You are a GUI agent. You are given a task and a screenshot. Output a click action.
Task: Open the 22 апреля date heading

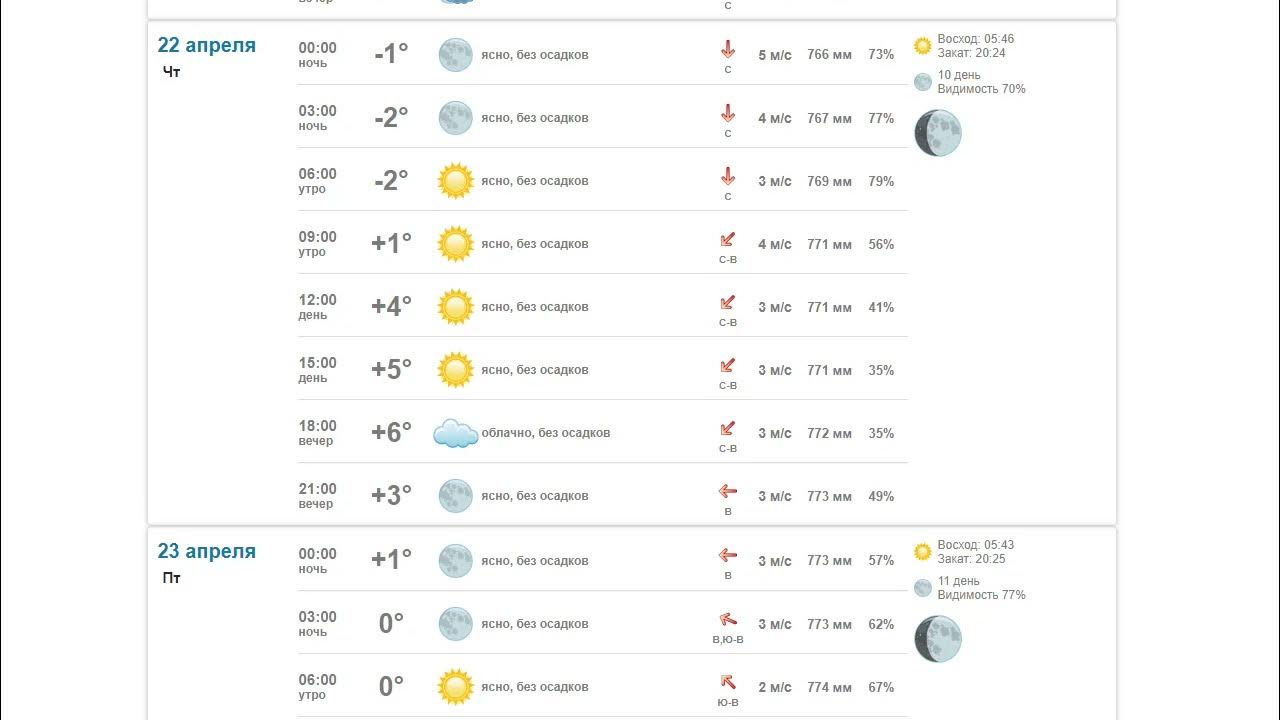coord(207,45)
